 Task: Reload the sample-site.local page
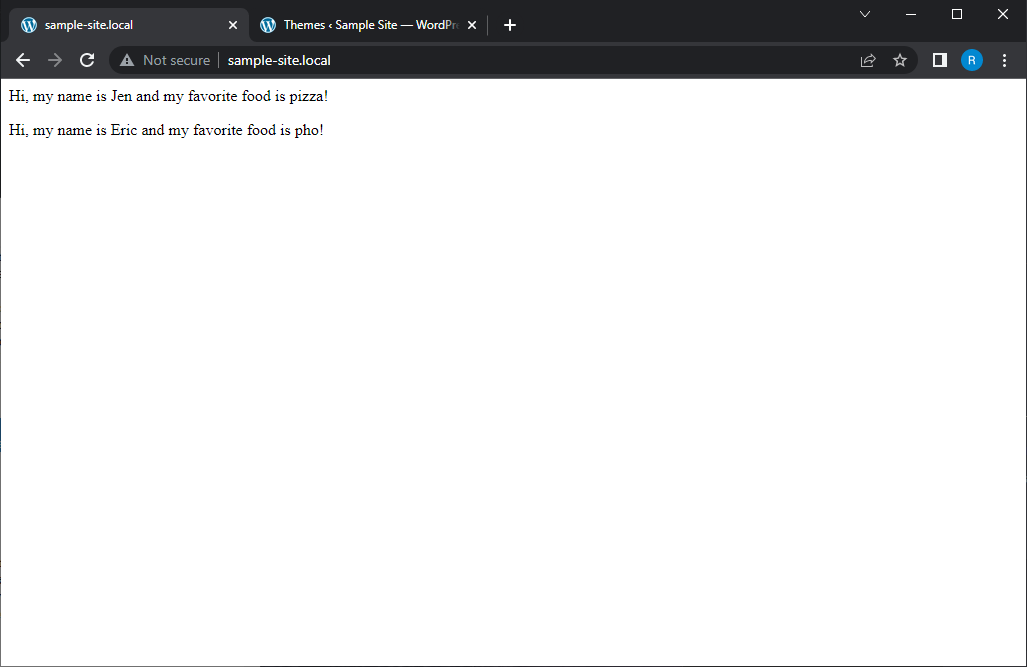[x=87, y=60]
